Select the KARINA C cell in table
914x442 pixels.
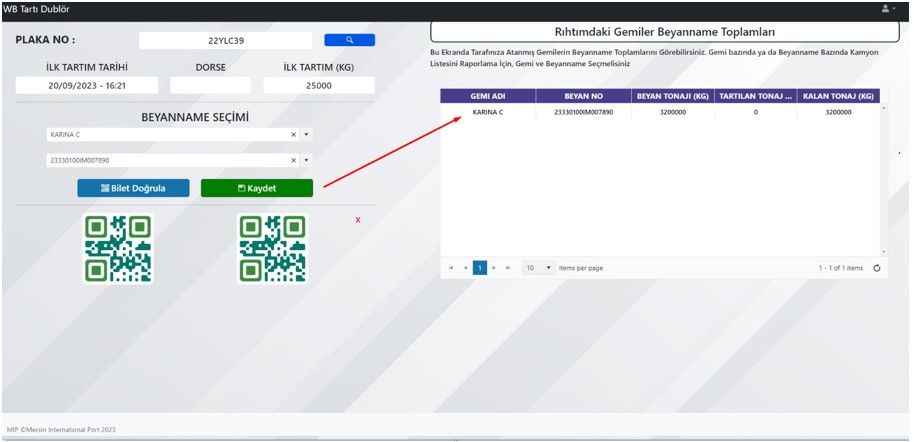[x=488, y=112]
